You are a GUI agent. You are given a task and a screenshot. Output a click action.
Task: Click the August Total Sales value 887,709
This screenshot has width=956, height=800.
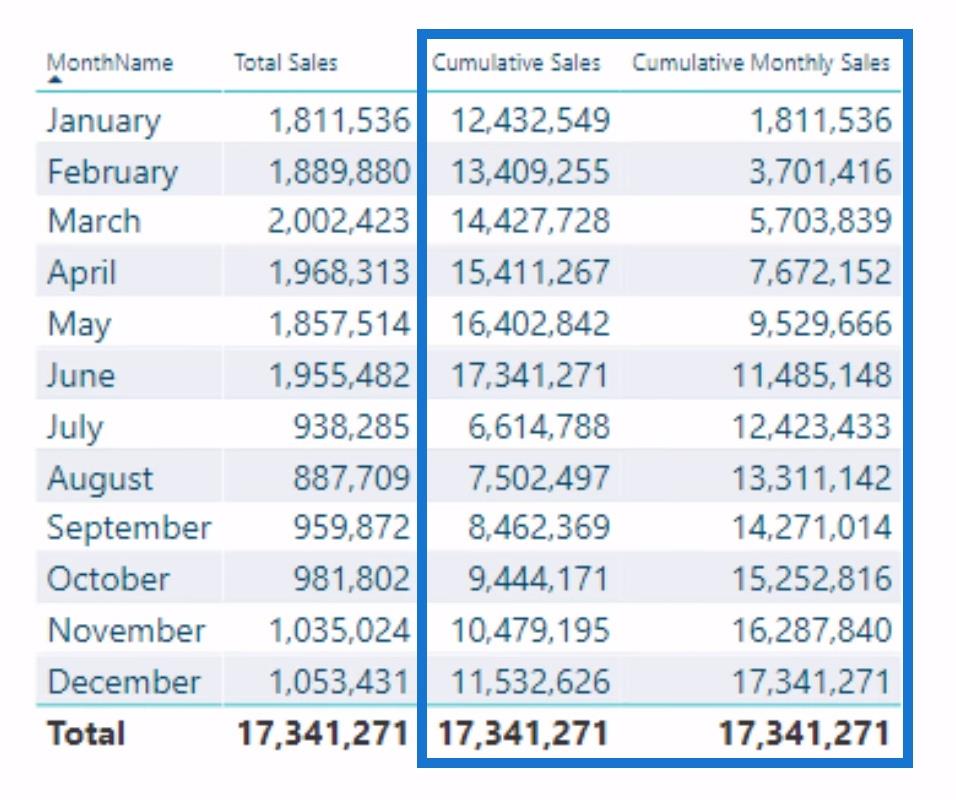click(352, 478)
